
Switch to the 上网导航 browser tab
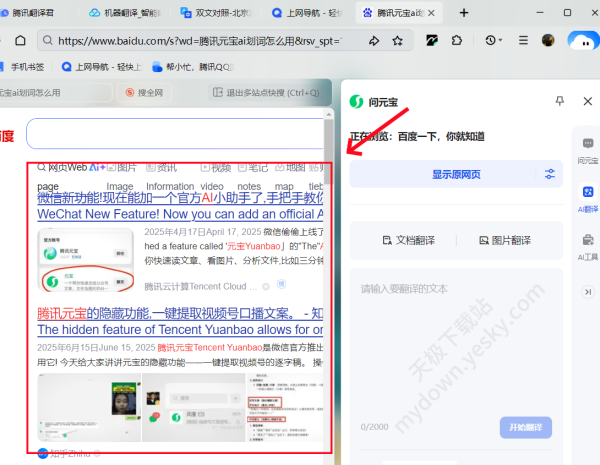pyautogui.click(x=303, y=13)
